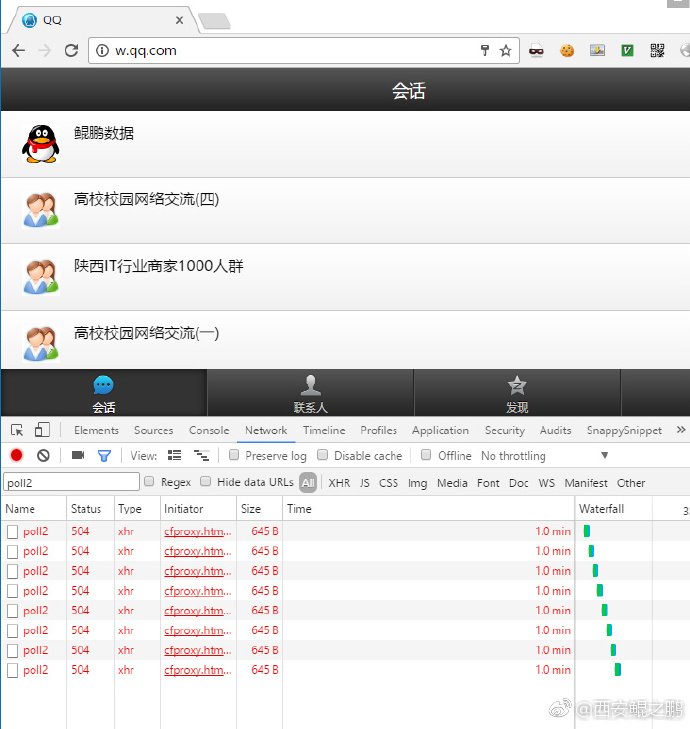Enable Preserve log checkbox
Image resolution: width=690 pixels, height=729 pixels.
234,455
